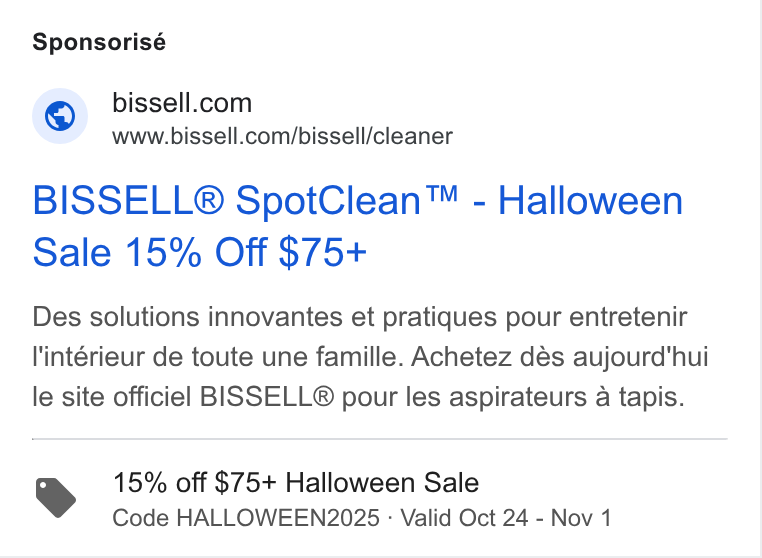Open the www.bissell.com/bissell/cleaner URL
762x558 pixels.
coord(282,136)
